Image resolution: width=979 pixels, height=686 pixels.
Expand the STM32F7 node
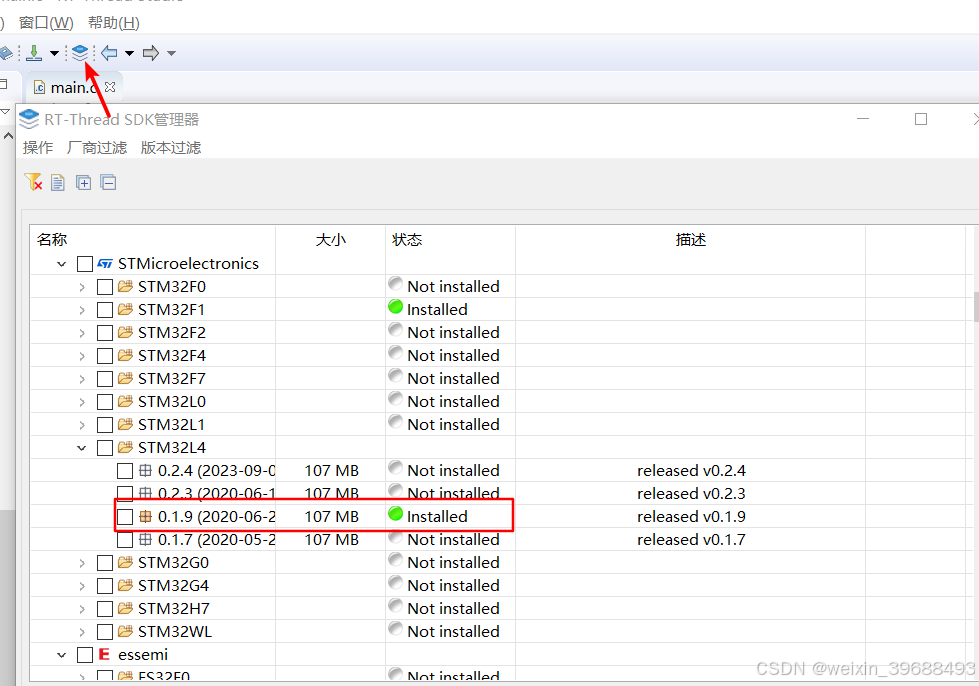click(x=82, y=379)
